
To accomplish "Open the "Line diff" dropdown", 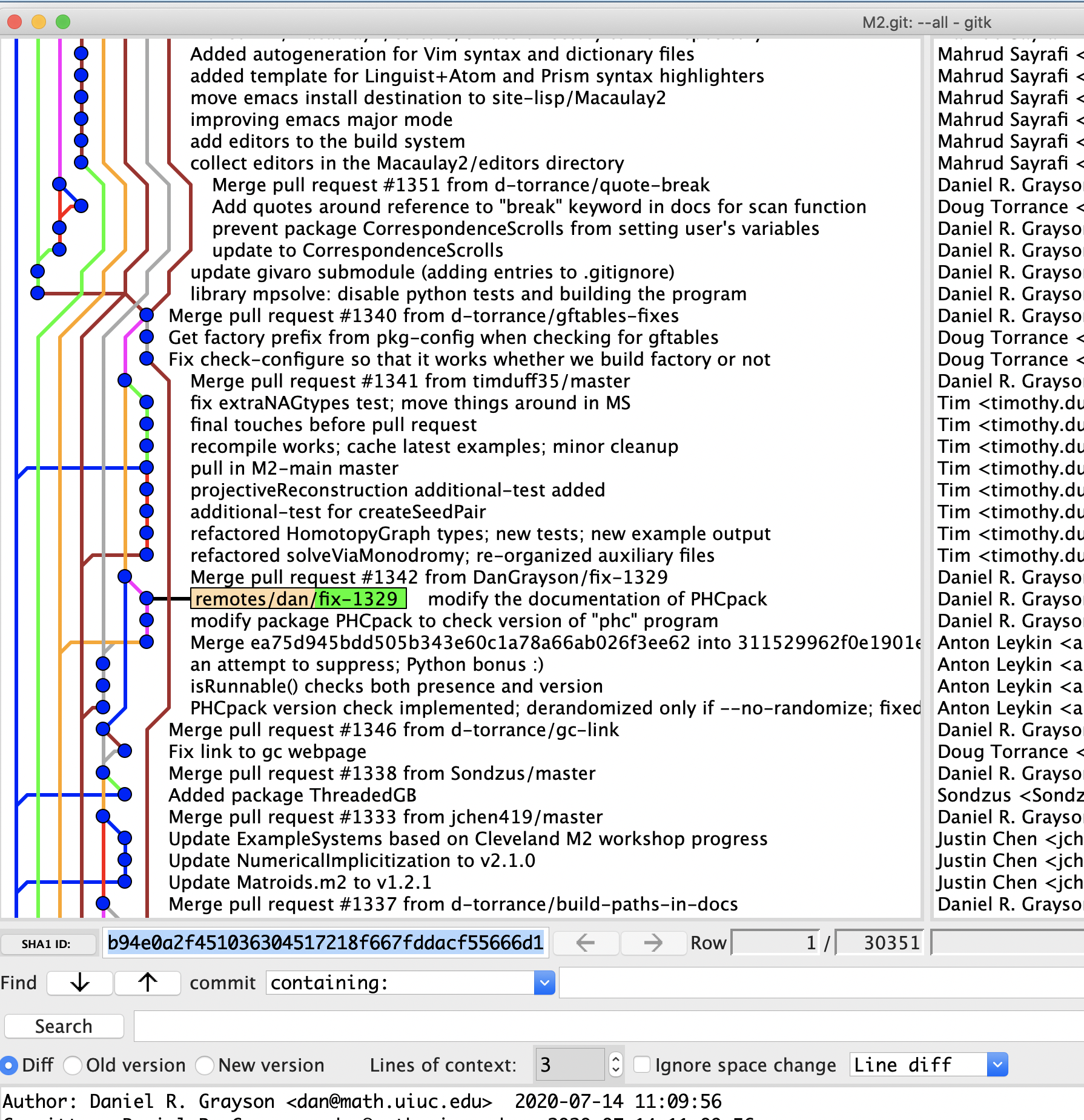I will coord(997,1065).
